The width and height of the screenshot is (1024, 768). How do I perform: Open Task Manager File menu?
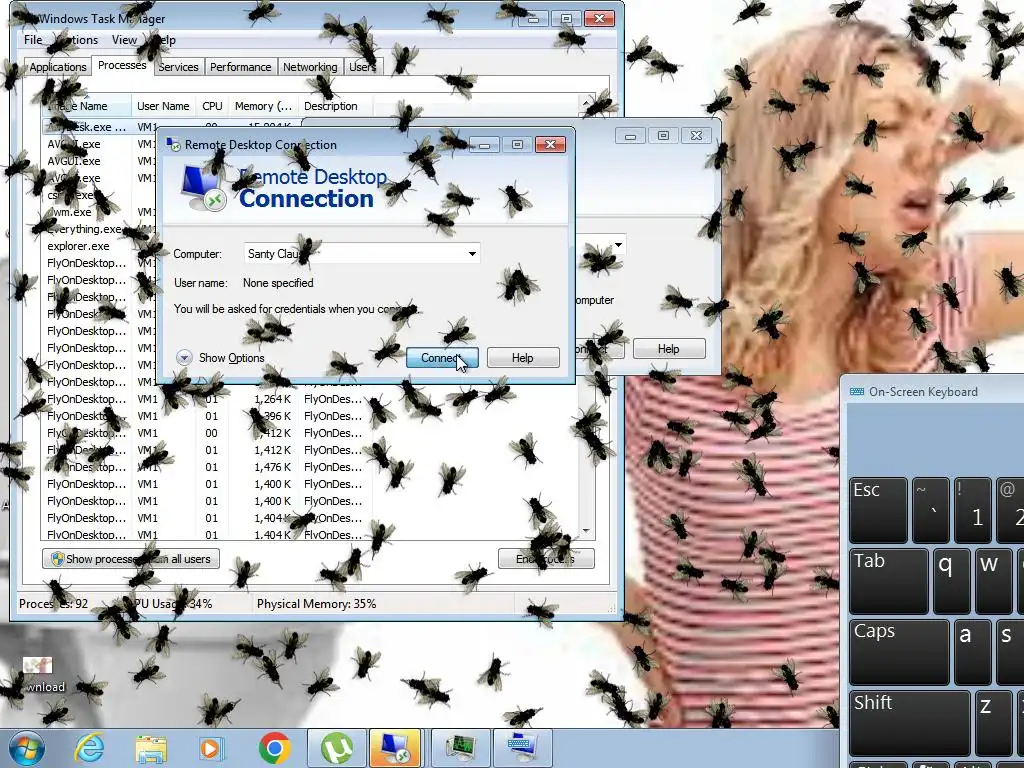(x=33, y=40)
